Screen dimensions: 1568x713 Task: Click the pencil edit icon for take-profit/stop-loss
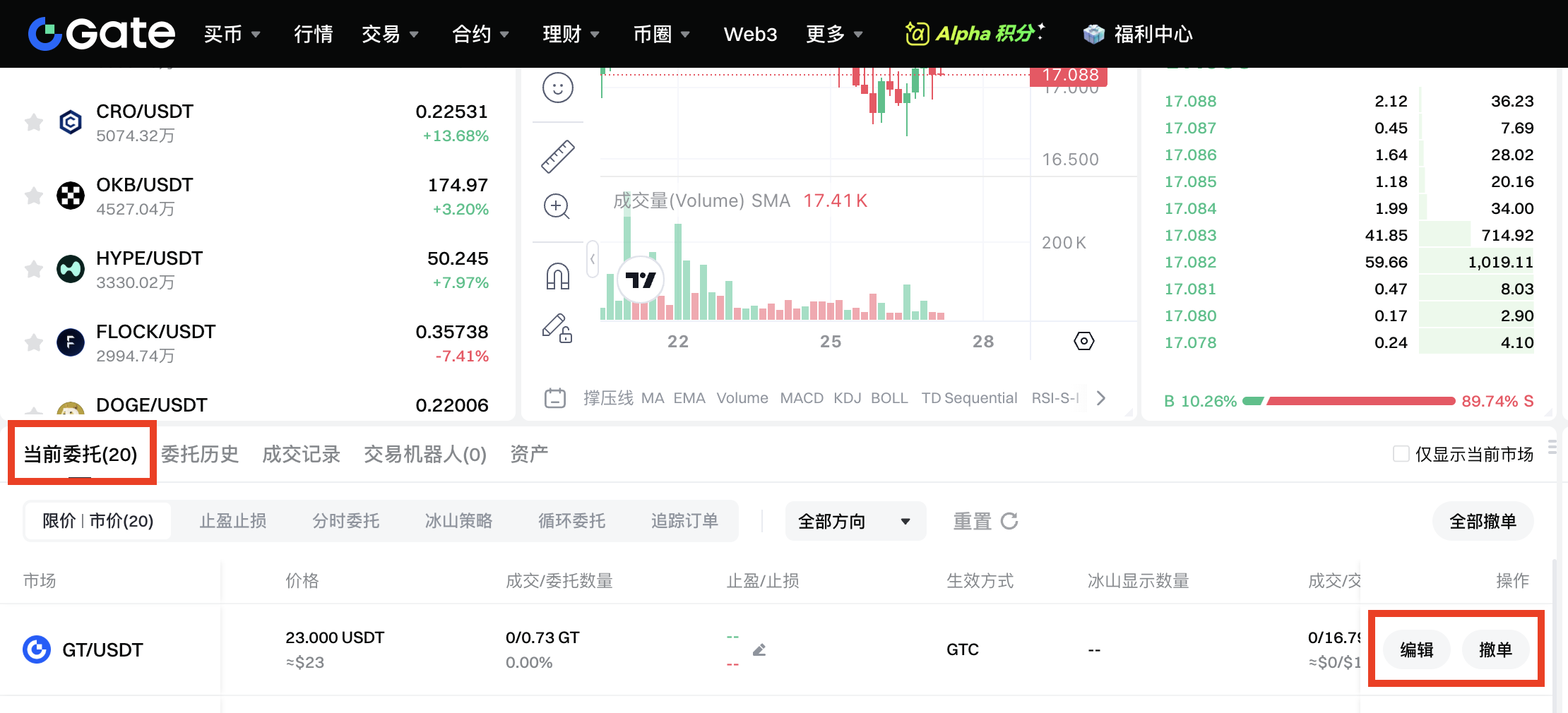click(759, 650)
